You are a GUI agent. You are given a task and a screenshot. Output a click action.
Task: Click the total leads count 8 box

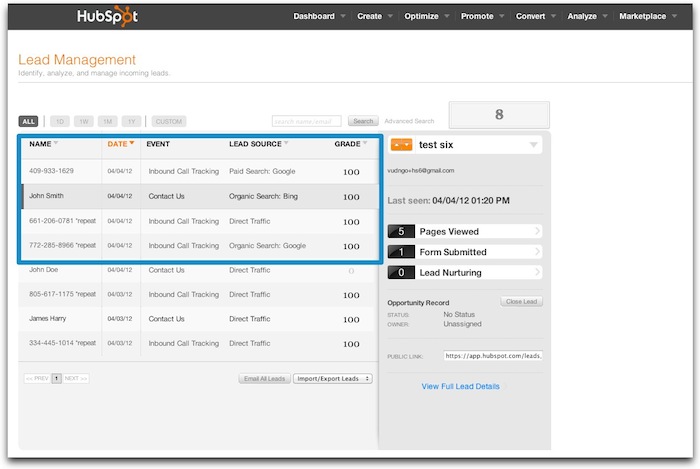(x=499, y=115)
